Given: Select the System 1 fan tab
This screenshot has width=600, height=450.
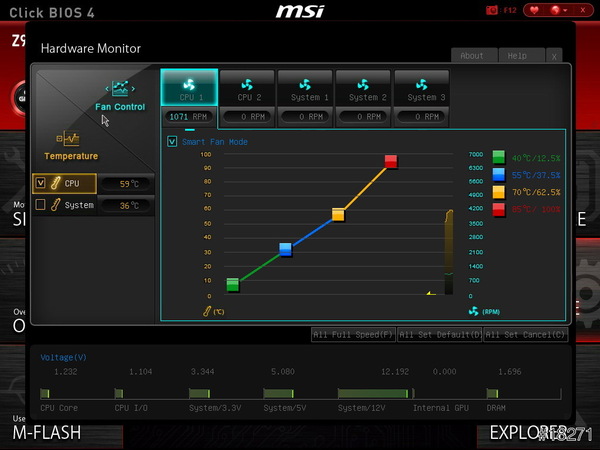Looking at the screenshot, I should pos(305,88).
